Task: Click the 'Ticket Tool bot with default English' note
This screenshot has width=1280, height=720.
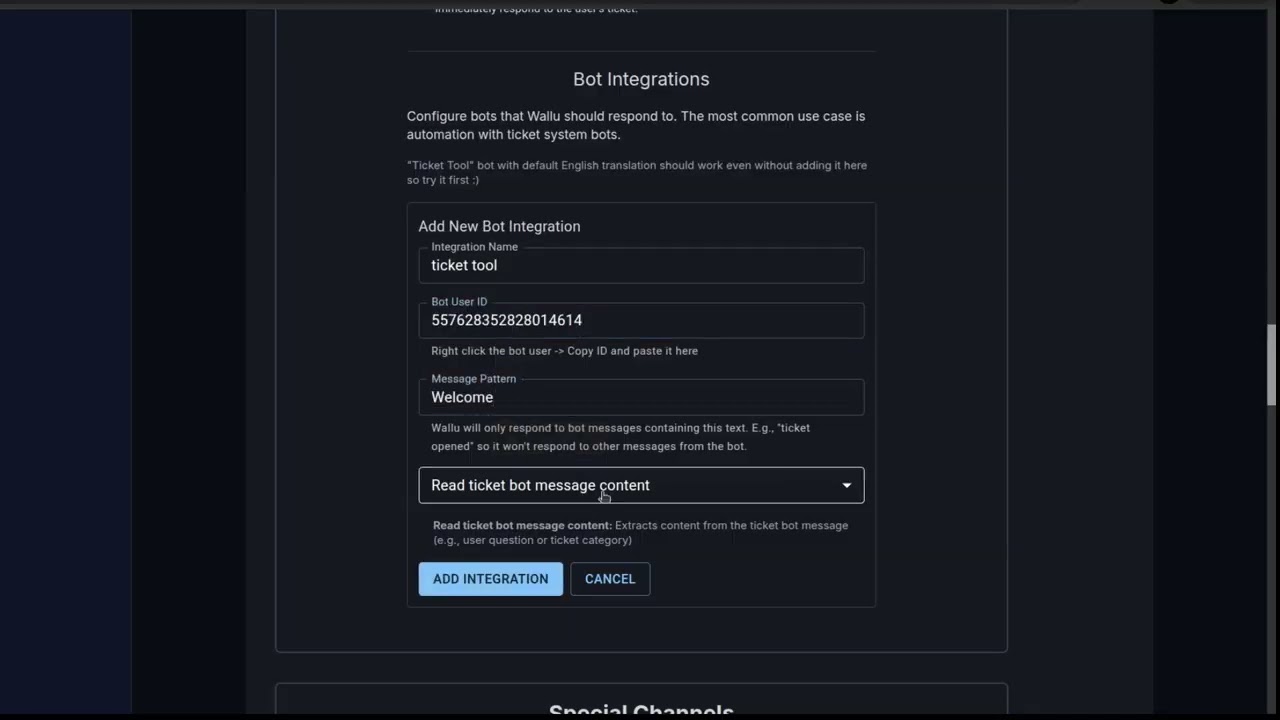Action: coord(637,172)
